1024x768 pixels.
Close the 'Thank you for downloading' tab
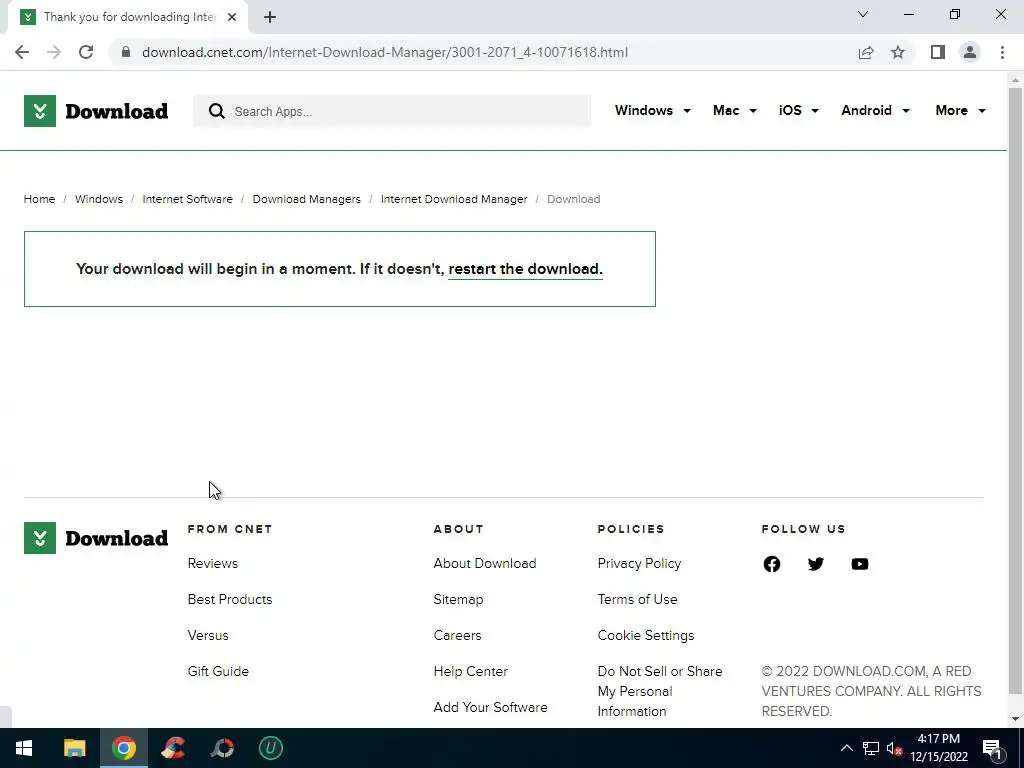(x=232, y=17)
